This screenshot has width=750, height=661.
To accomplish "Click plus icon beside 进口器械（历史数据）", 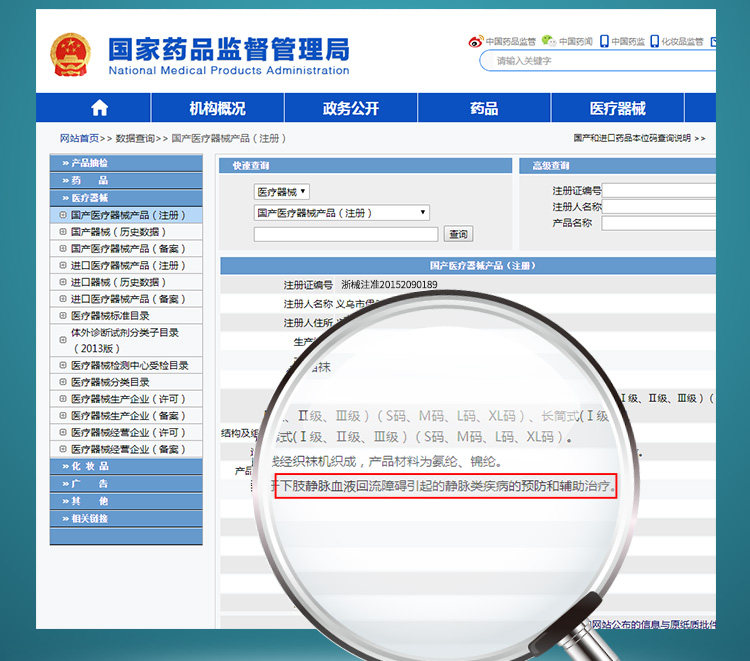I will point(63,282).
